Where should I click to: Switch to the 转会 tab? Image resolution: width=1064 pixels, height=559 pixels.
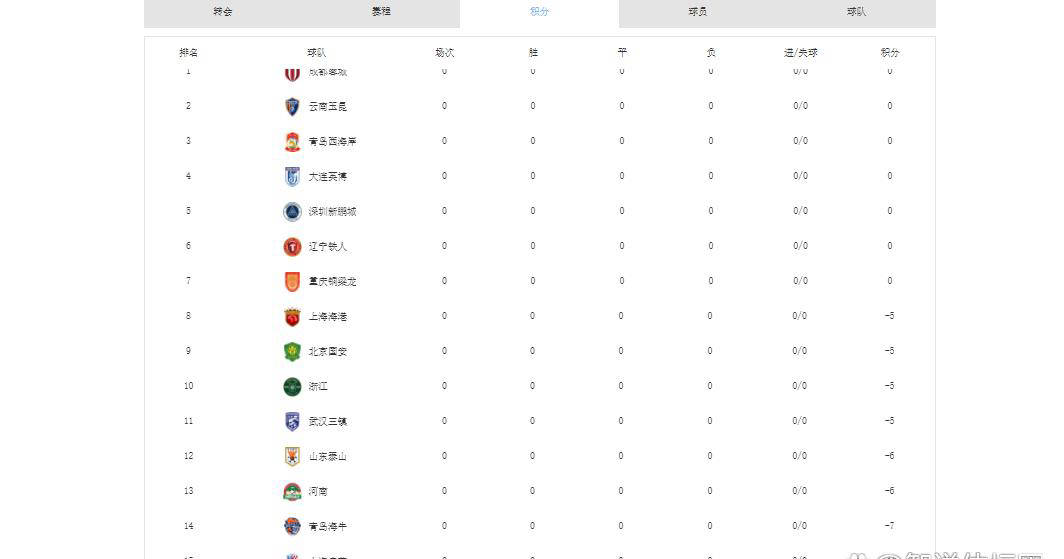pyautogui.click(x=223, y=12)
